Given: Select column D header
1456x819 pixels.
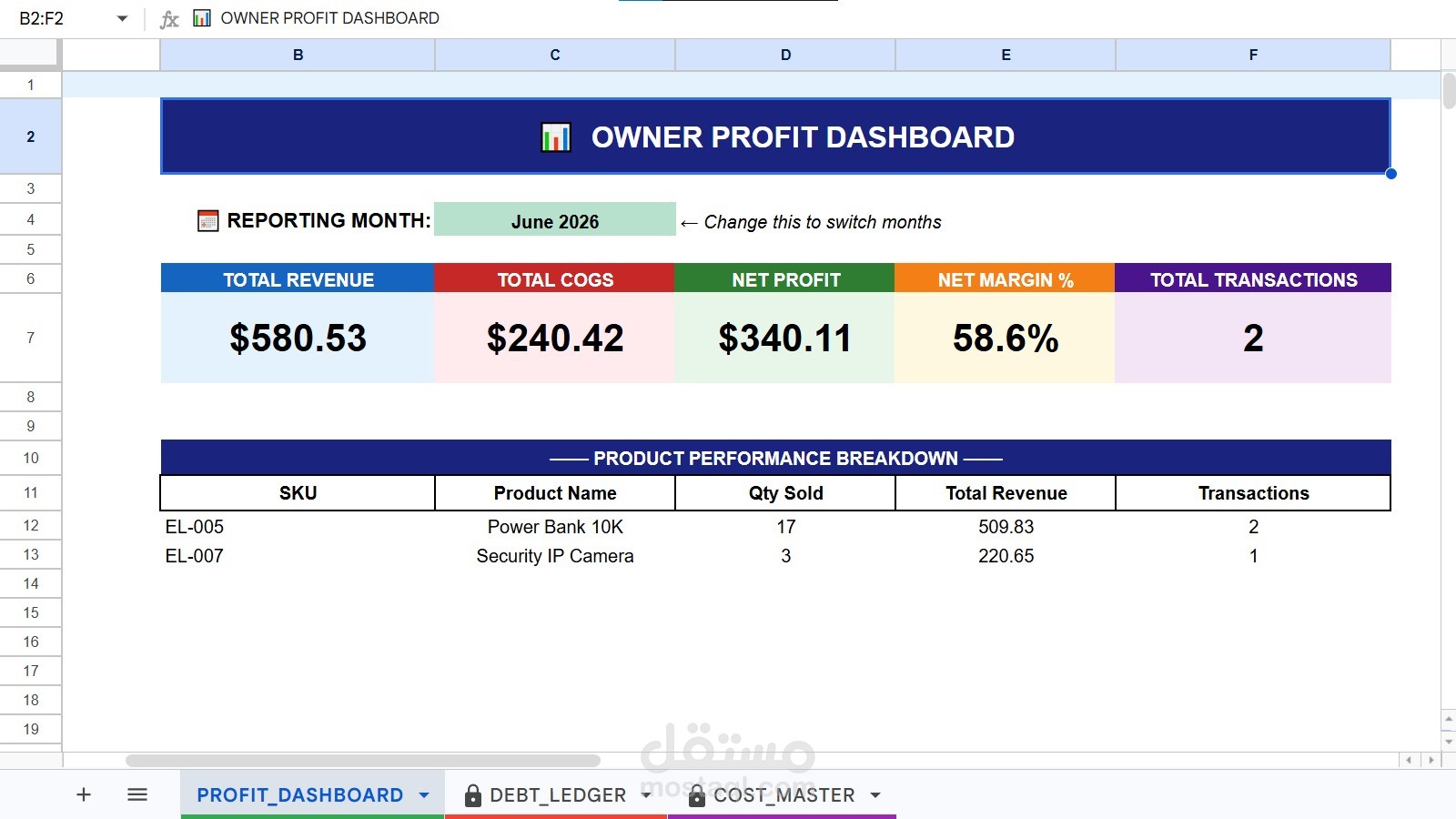Looking at the screenshot, I should 785,55.
